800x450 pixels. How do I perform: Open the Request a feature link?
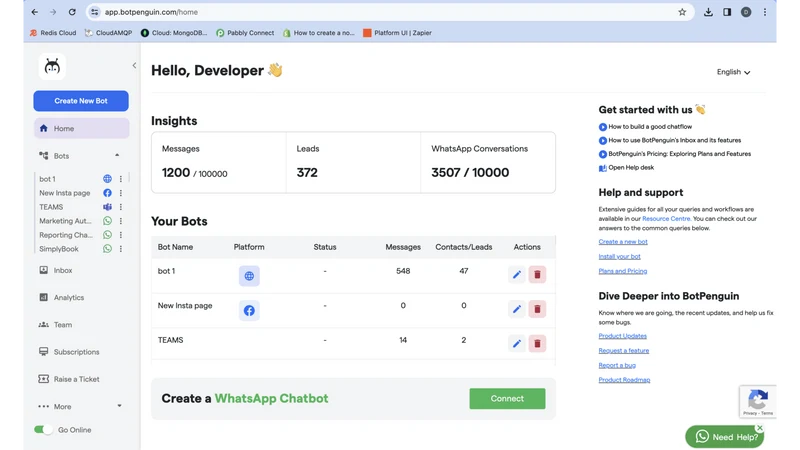pyautogui.click(x=623, y=351)
